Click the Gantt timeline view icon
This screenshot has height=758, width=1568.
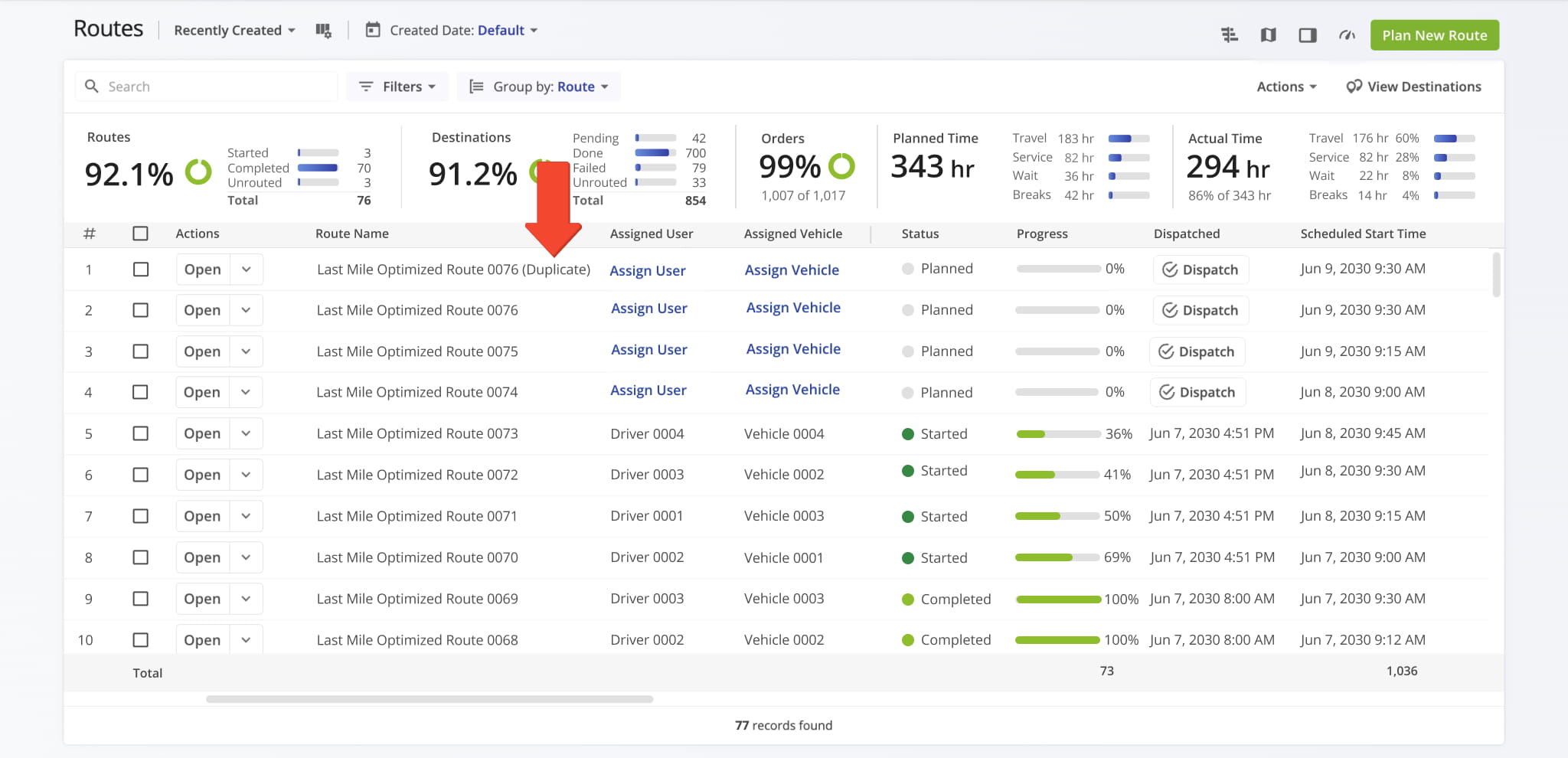pos(1230,35)
